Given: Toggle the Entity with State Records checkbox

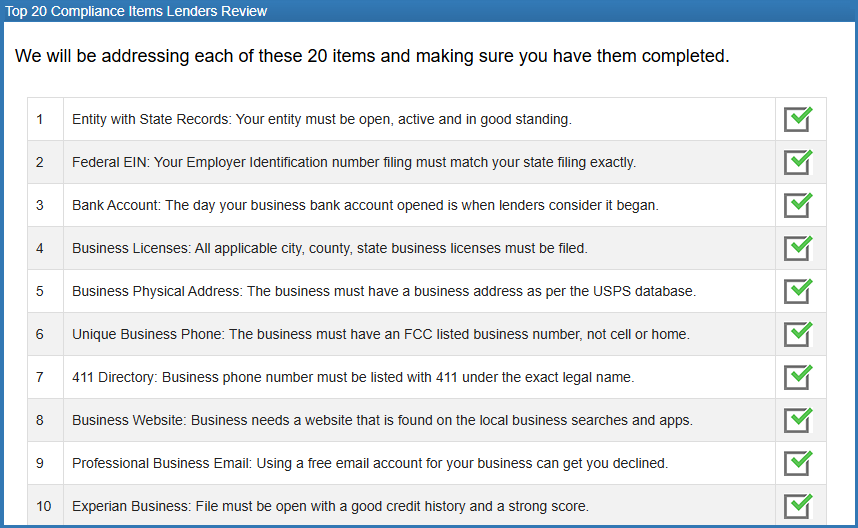Looking at the screenshot, I should click(x=797, y=119).
